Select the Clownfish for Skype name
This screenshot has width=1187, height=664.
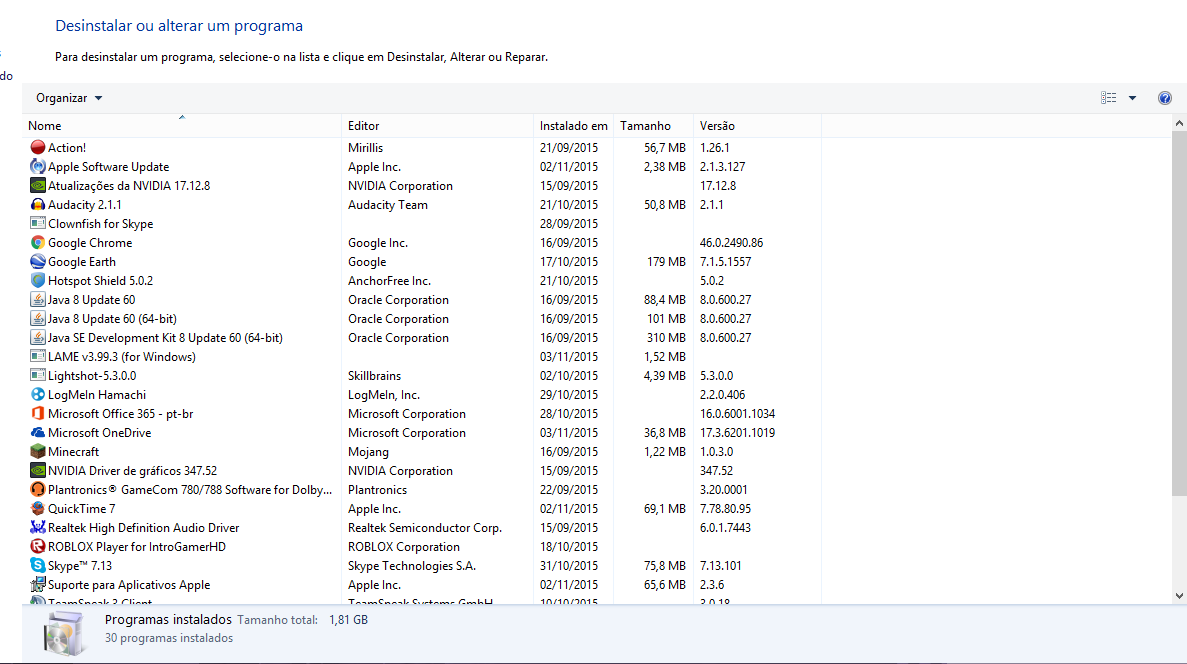pyautogui.click(x=101, y=223)
